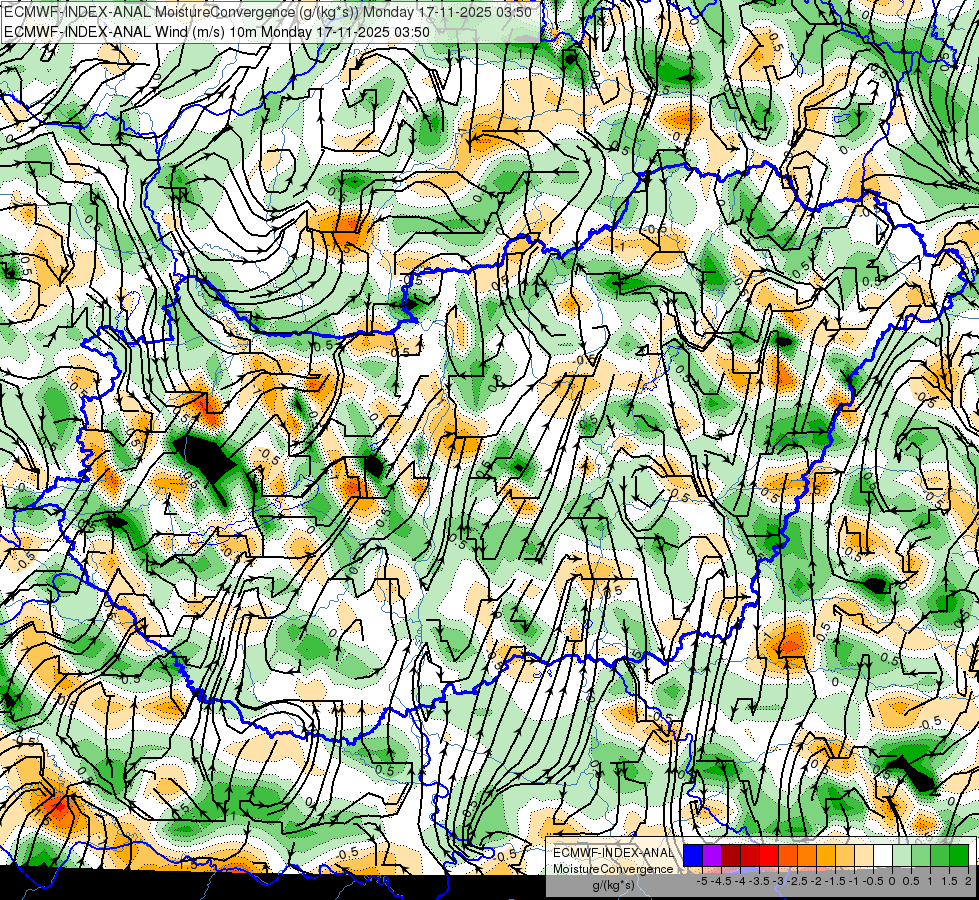979x900 pixels.
Task: Click the Wind 10m title line
Action: [x=217, y=31]
